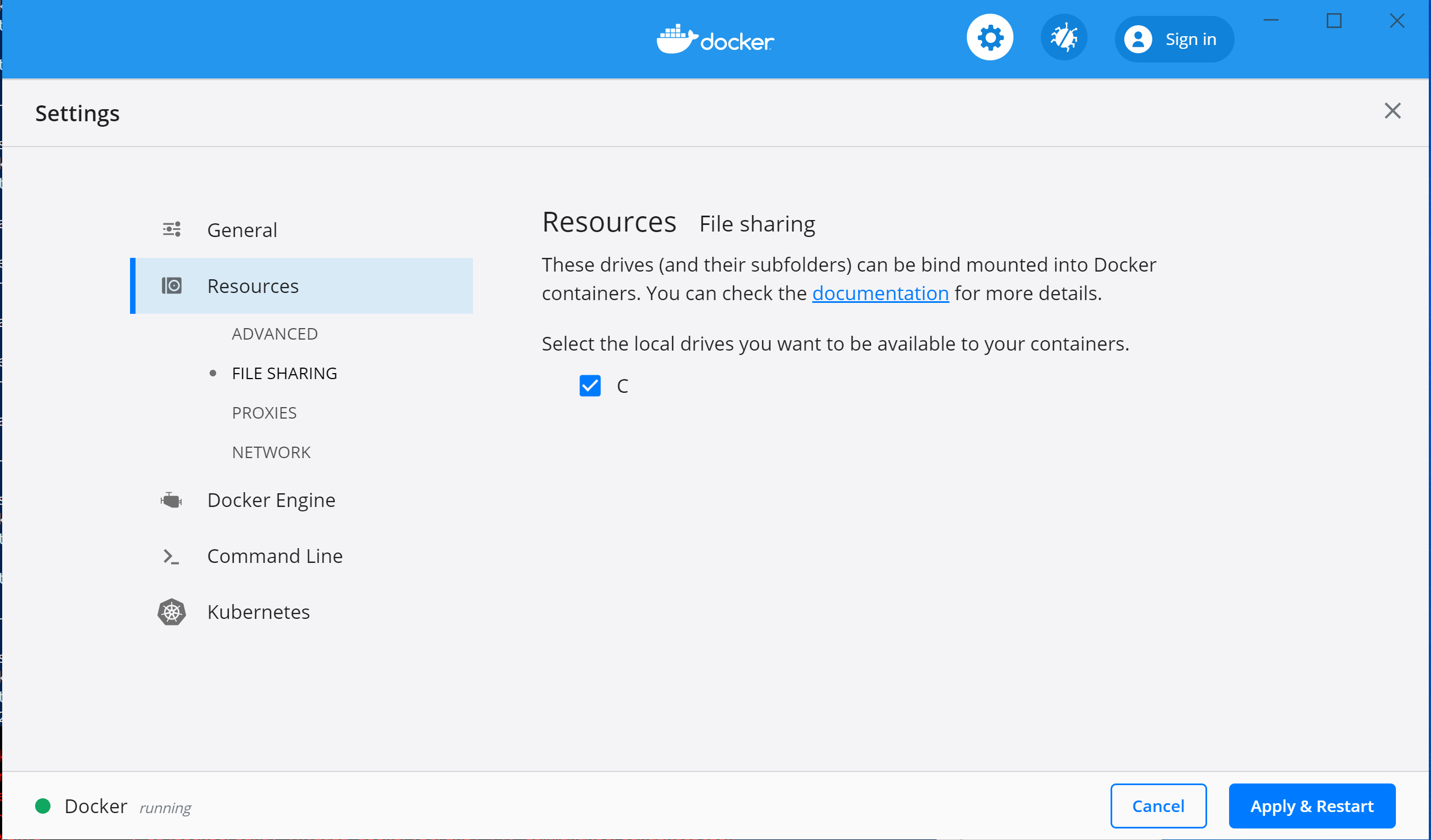Open the Troubleshoot bug icon
Viewport: 1431px width, 840px height.
point(1063,37)
